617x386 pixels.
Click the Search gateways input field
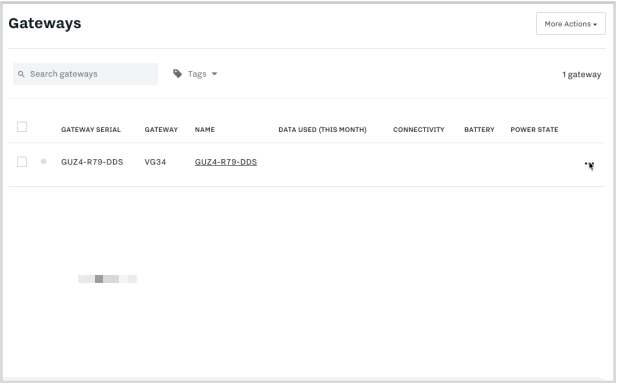tap(85, 74)
